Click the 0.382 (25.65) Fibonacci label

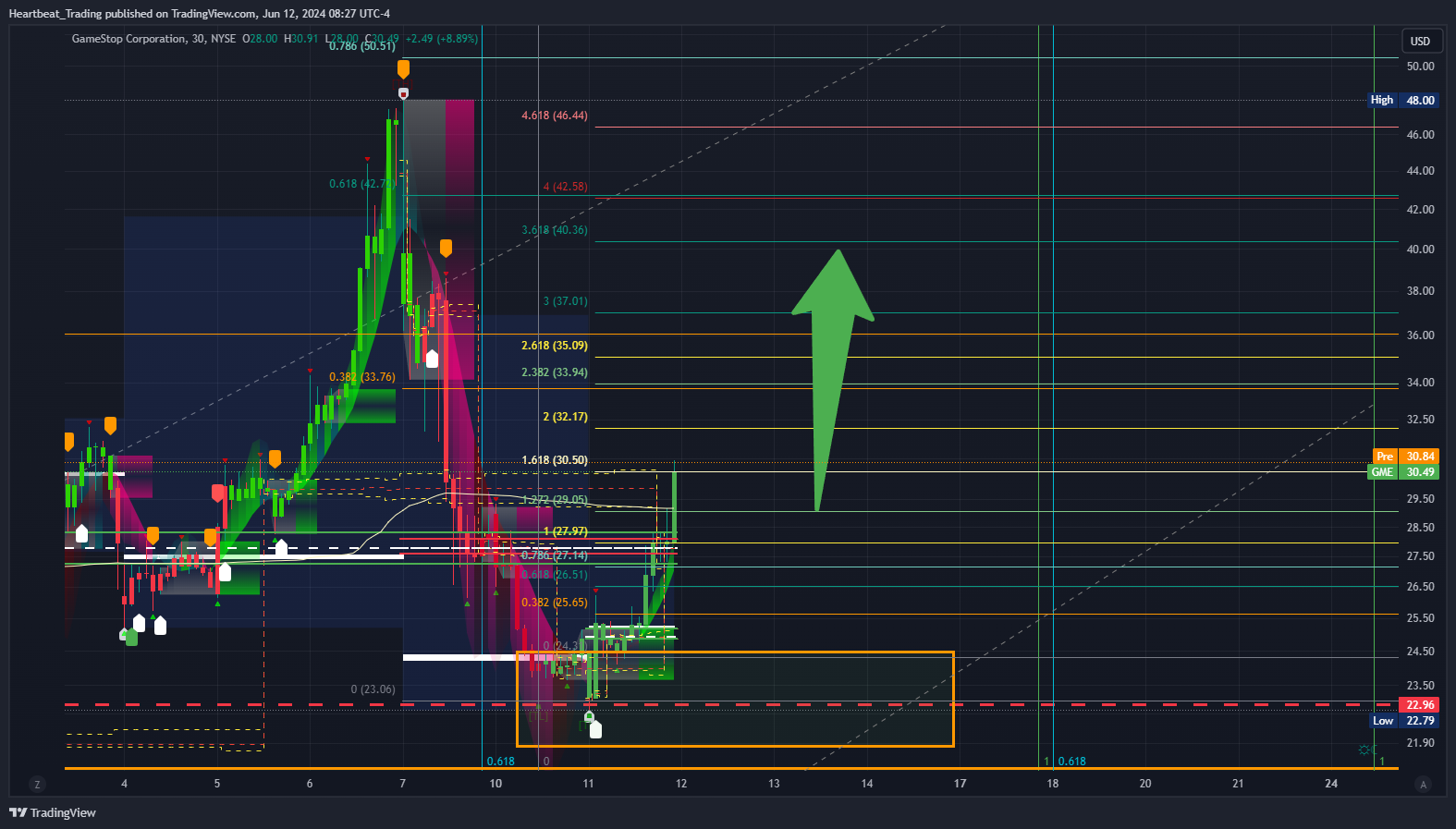point(555,603)
